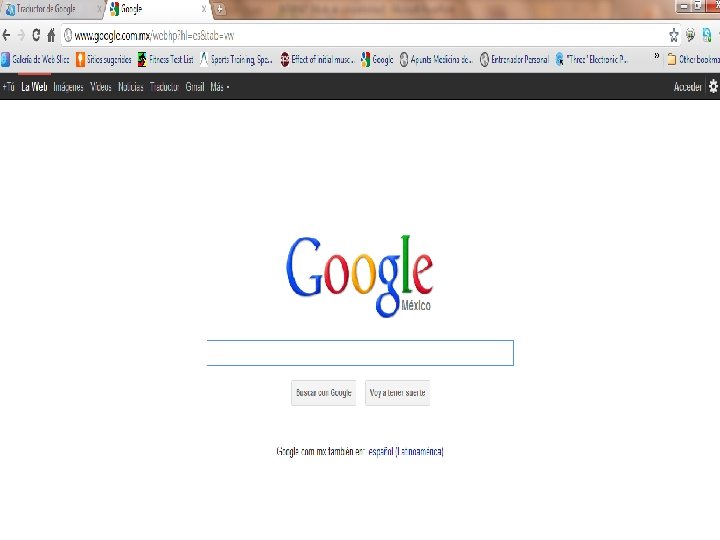Expand the hidden bookmarks chevron

click(657, 56)
